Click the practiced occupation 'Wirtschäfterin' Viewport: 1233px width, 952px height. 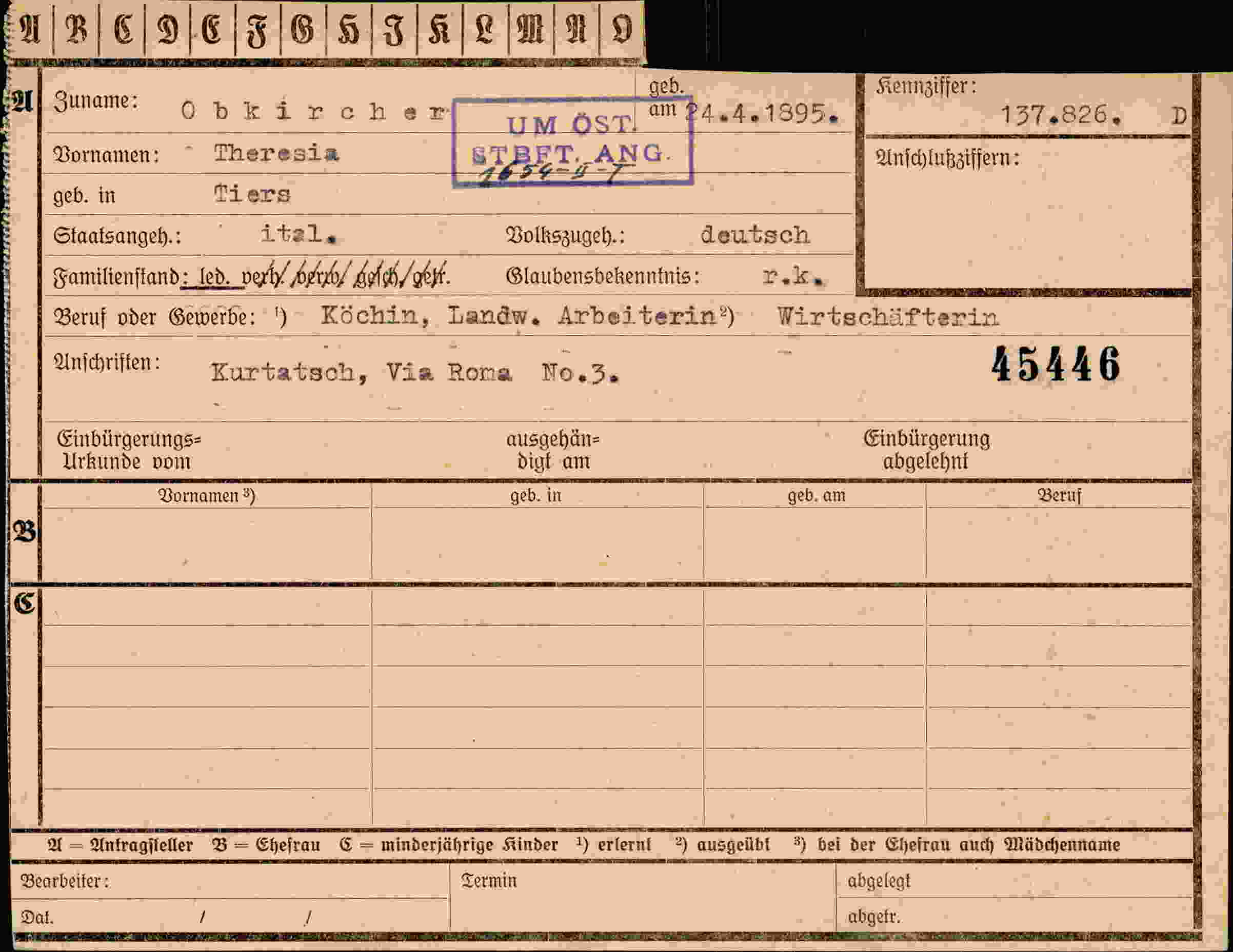point(888,317)
